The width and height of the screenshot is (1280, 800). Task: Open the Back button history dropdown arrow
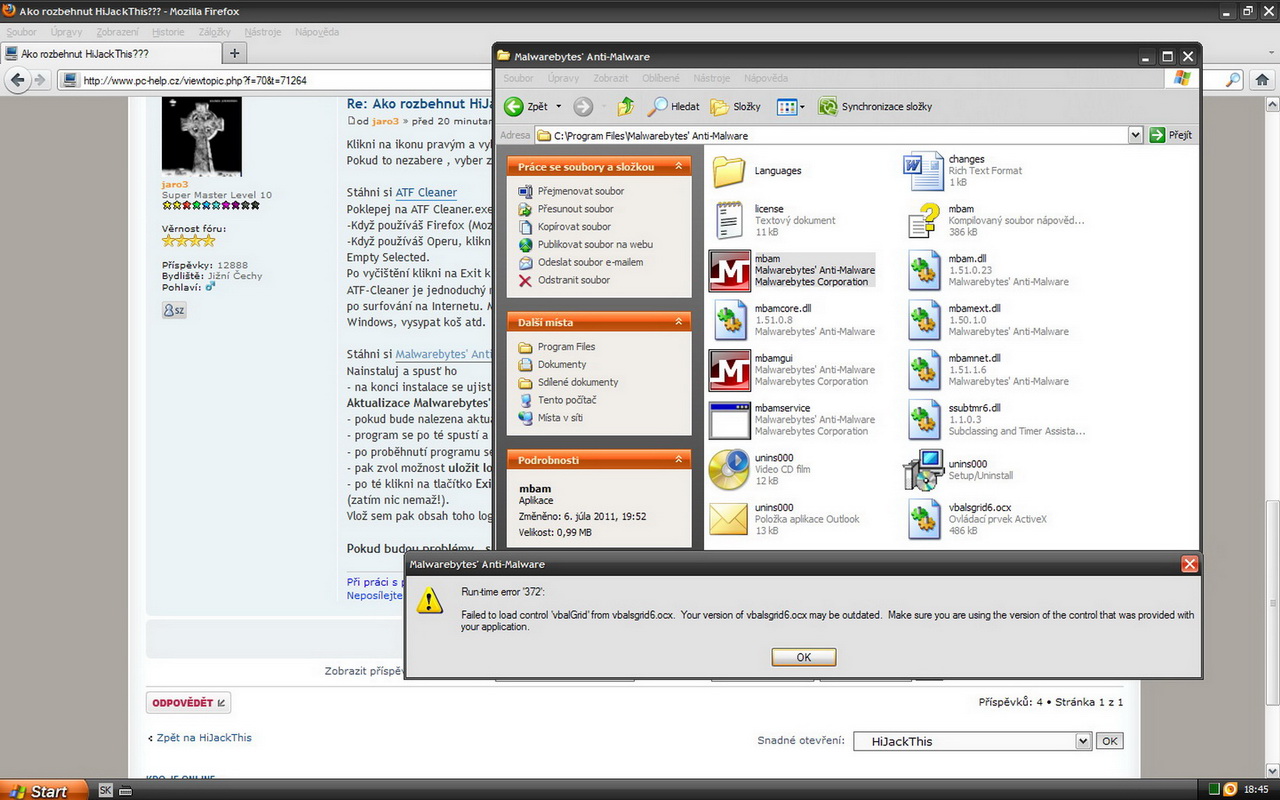[558, 106]
